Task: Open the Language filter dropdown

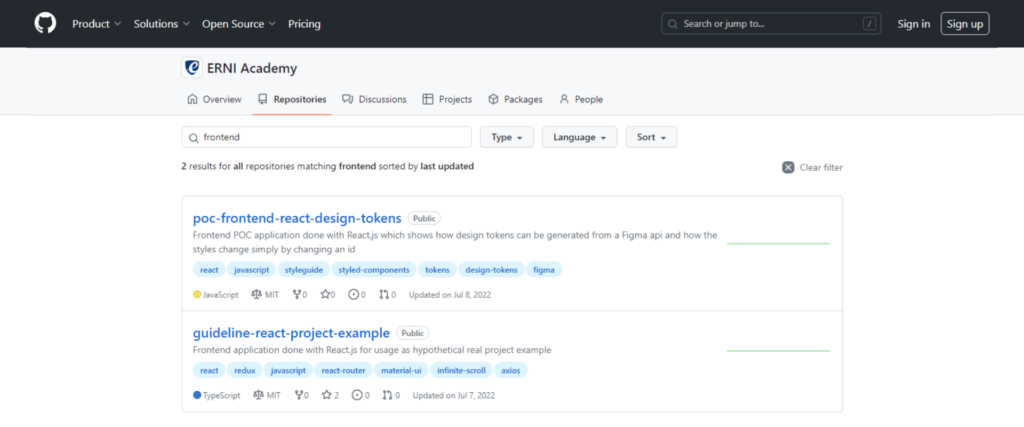Action: (579, 137)
